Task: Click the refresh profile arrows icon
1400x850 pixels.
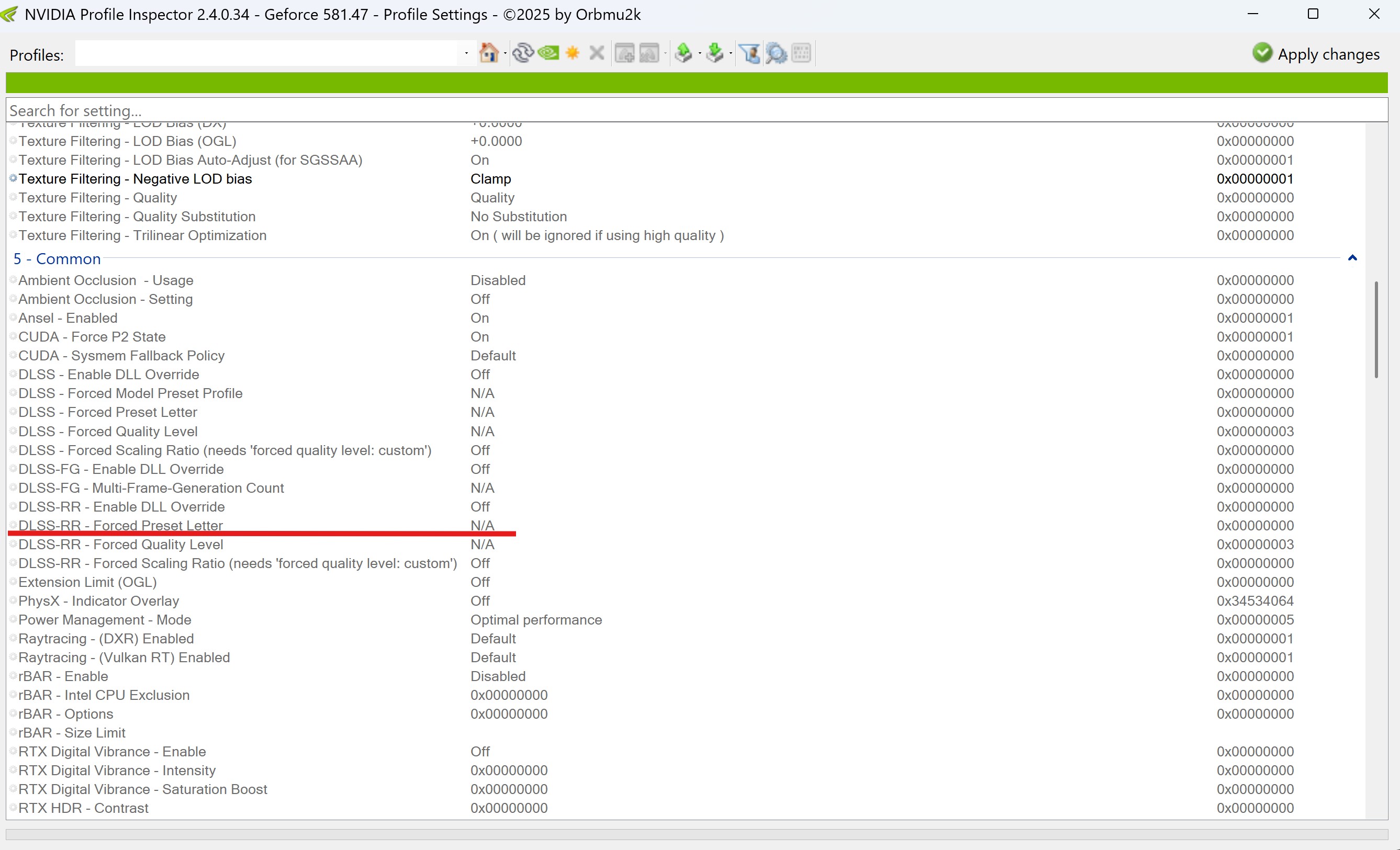Action: pos(523,53)
